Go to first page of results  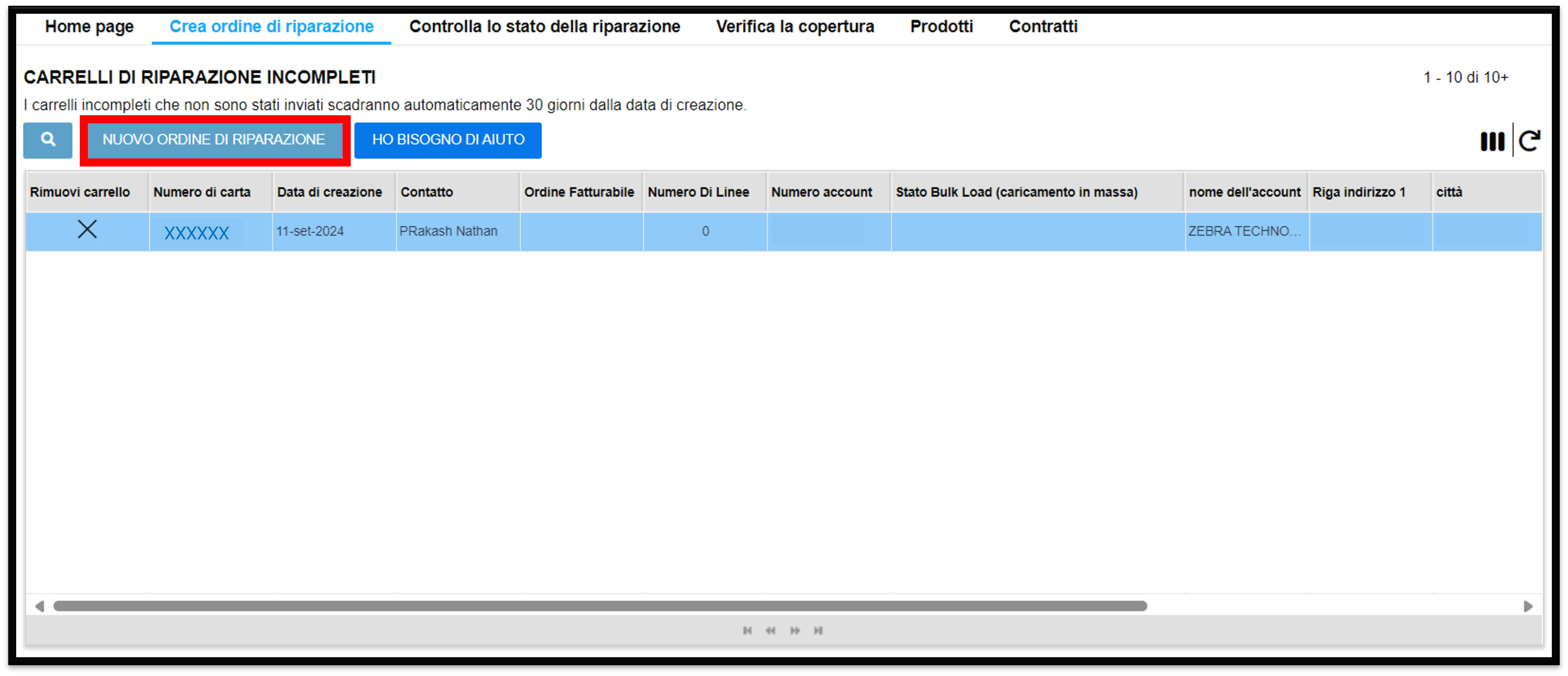pos(747,631)
